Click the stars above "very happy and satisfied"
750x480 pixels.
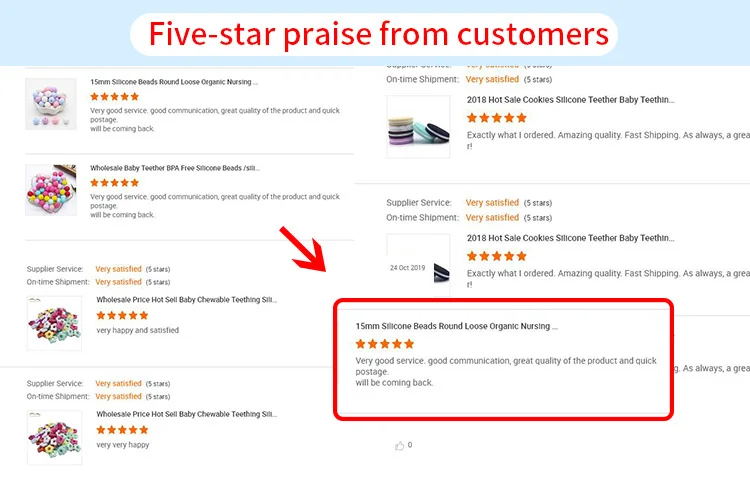click(122, 315)
